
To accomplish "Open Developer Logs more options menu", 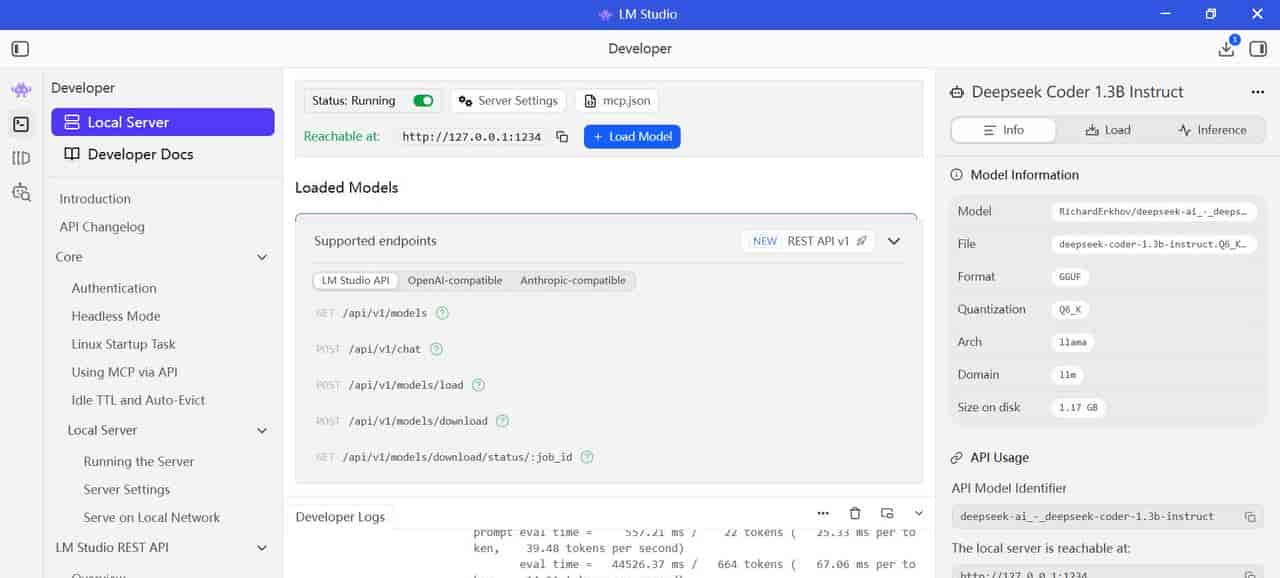I will click(823, 513).
